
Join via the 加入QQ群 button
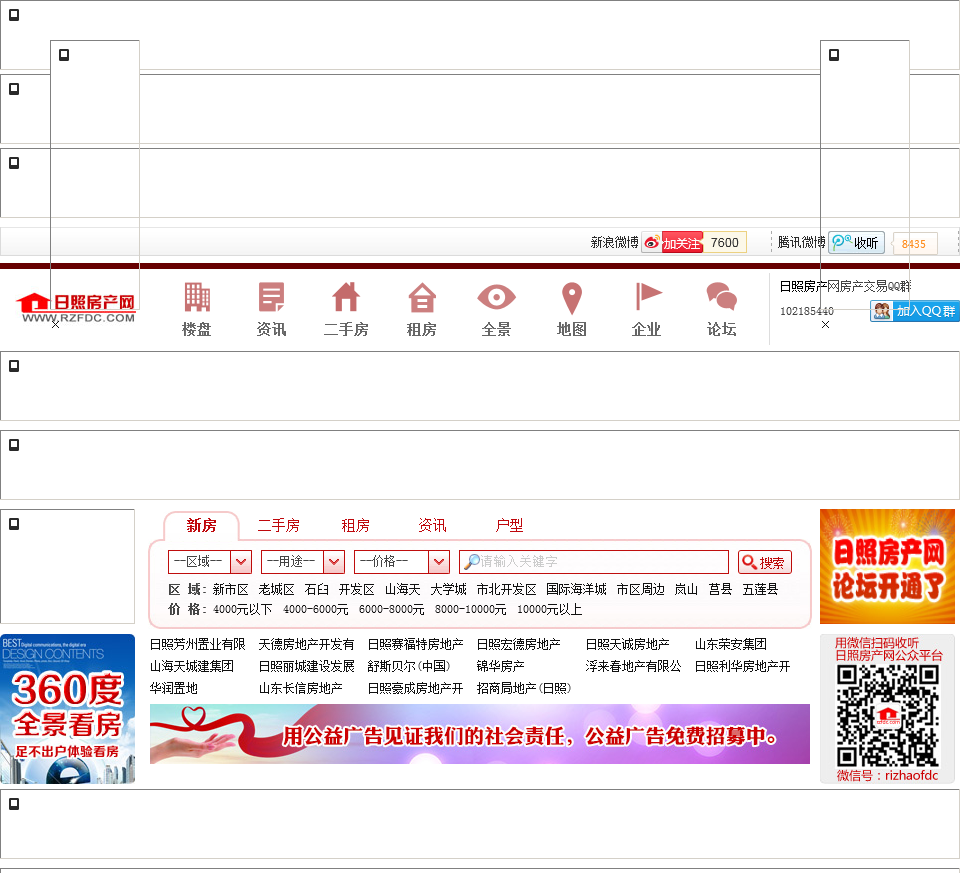(915, 311)
